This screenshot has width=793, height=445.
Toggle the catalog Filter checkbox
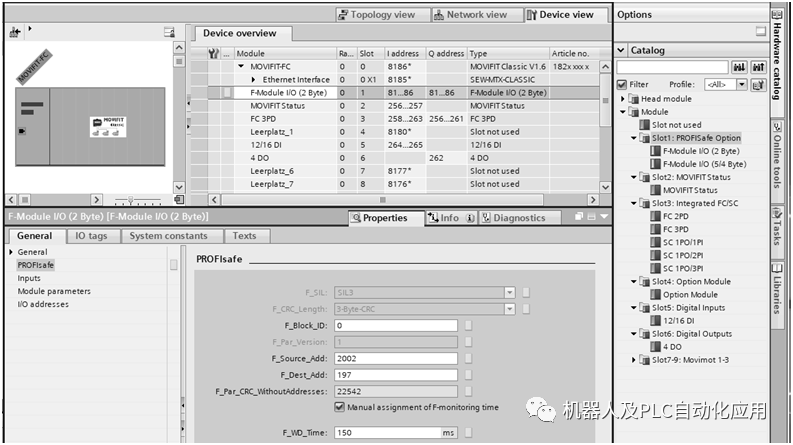coord(622,84)
